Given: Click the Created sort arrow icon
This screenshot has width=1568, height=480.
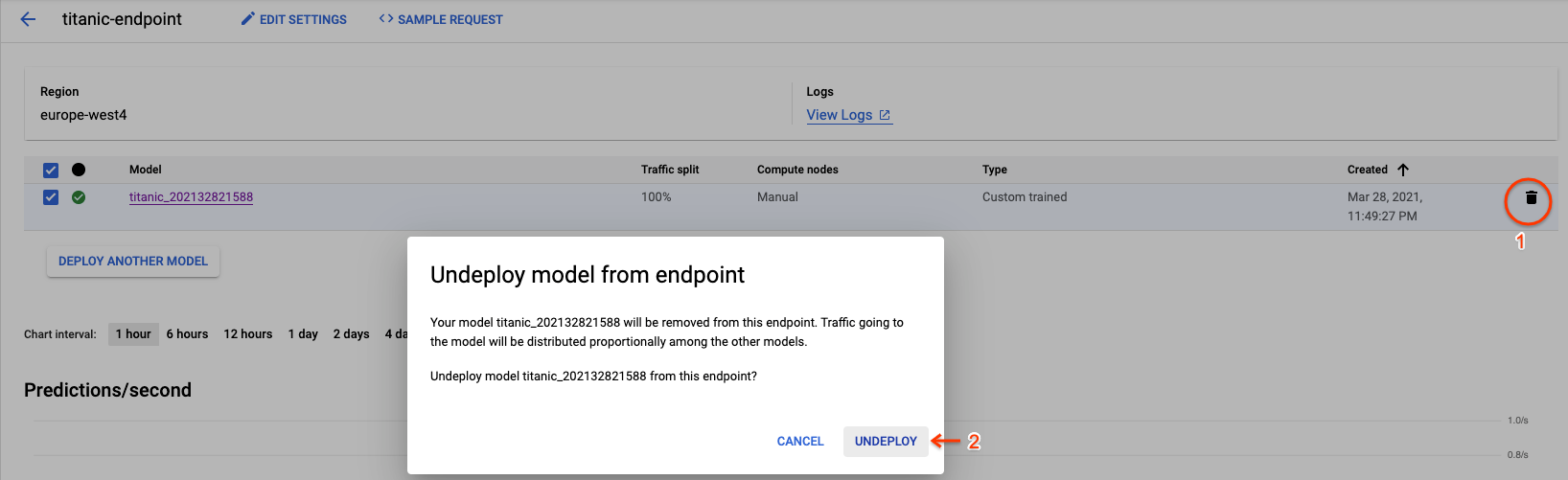Looking at the screenshot, I should (1403, 170).
